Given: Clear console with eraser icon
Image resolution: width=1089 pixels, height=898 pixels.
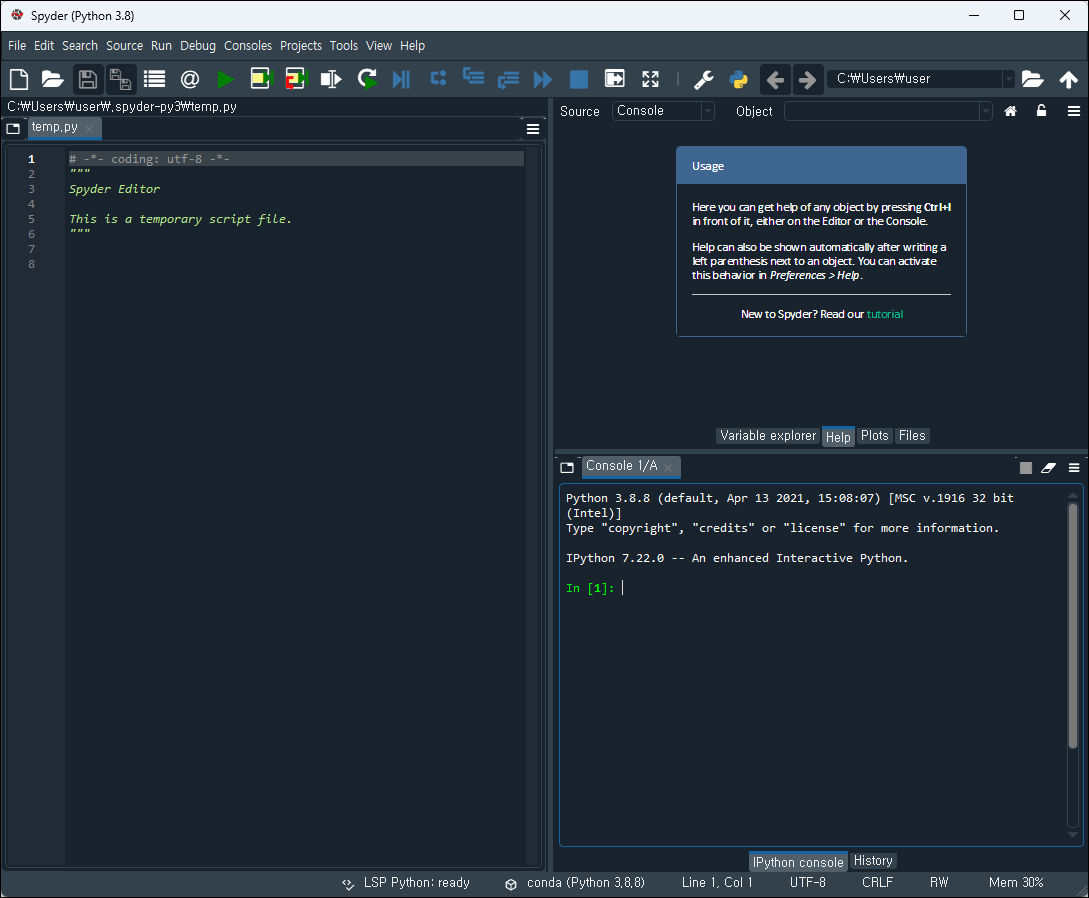Looking at the screenshot, I should (x=1048, y=468).
